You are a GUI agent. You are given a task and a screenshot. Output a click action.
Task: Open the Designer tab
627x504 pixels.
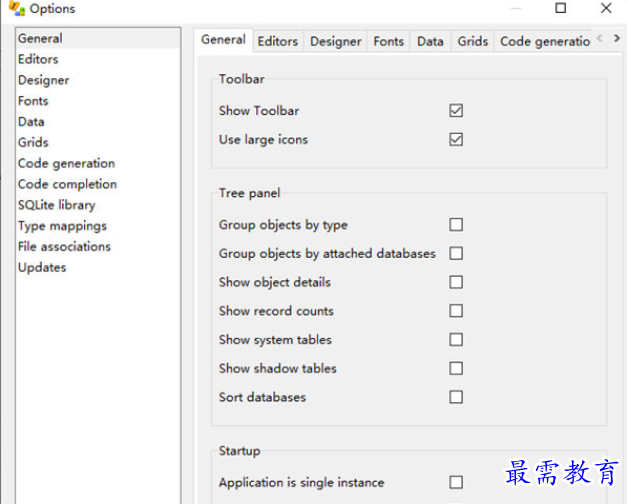[x=335, y=41]
